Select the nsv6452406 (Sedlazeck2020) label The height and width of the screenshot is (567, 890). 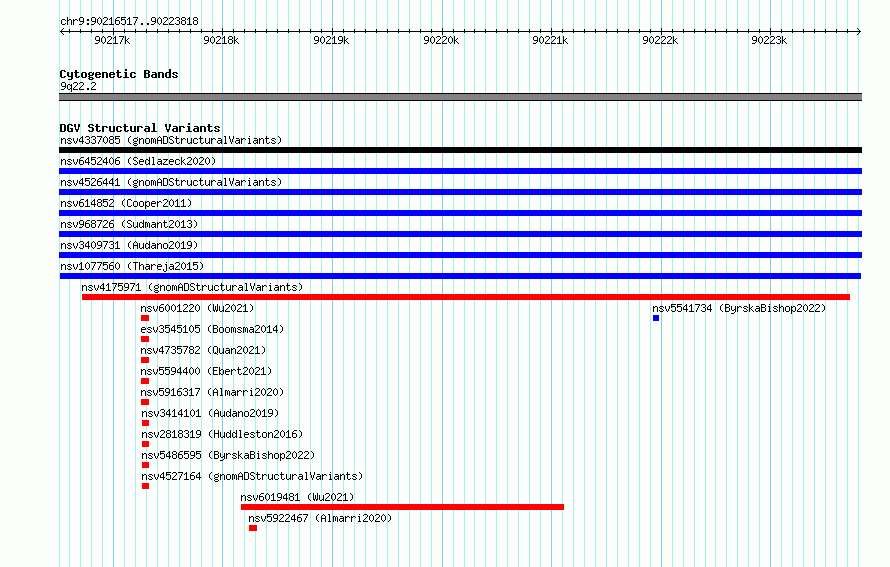tap(138, 161)
